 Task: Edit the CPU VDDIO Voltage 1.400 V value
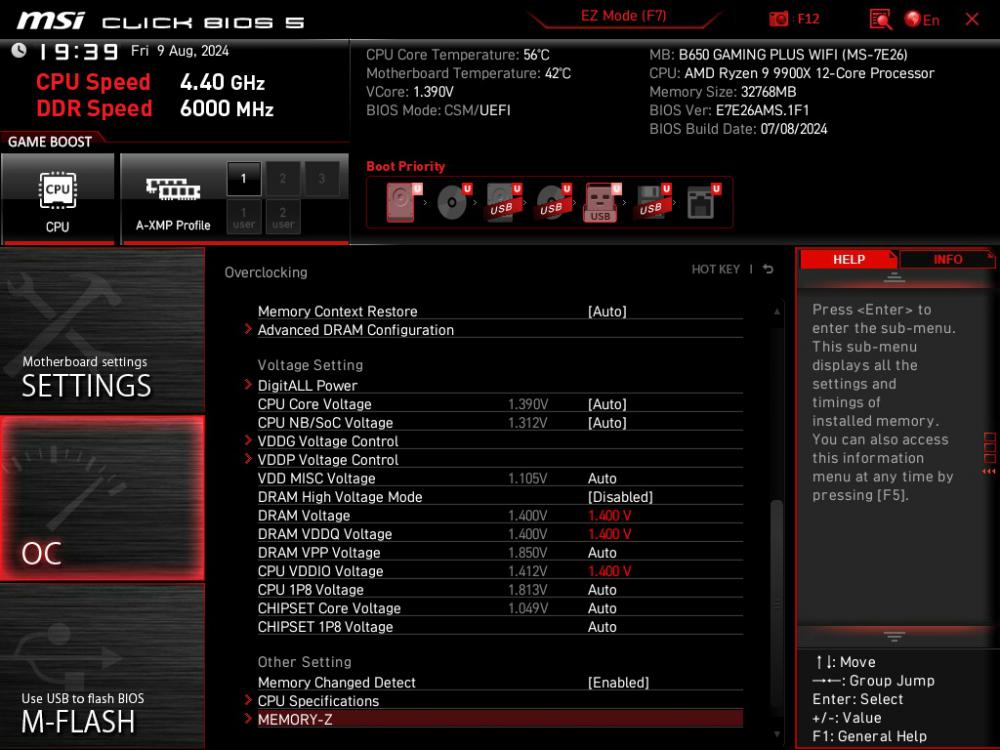(x=610, y=571)
